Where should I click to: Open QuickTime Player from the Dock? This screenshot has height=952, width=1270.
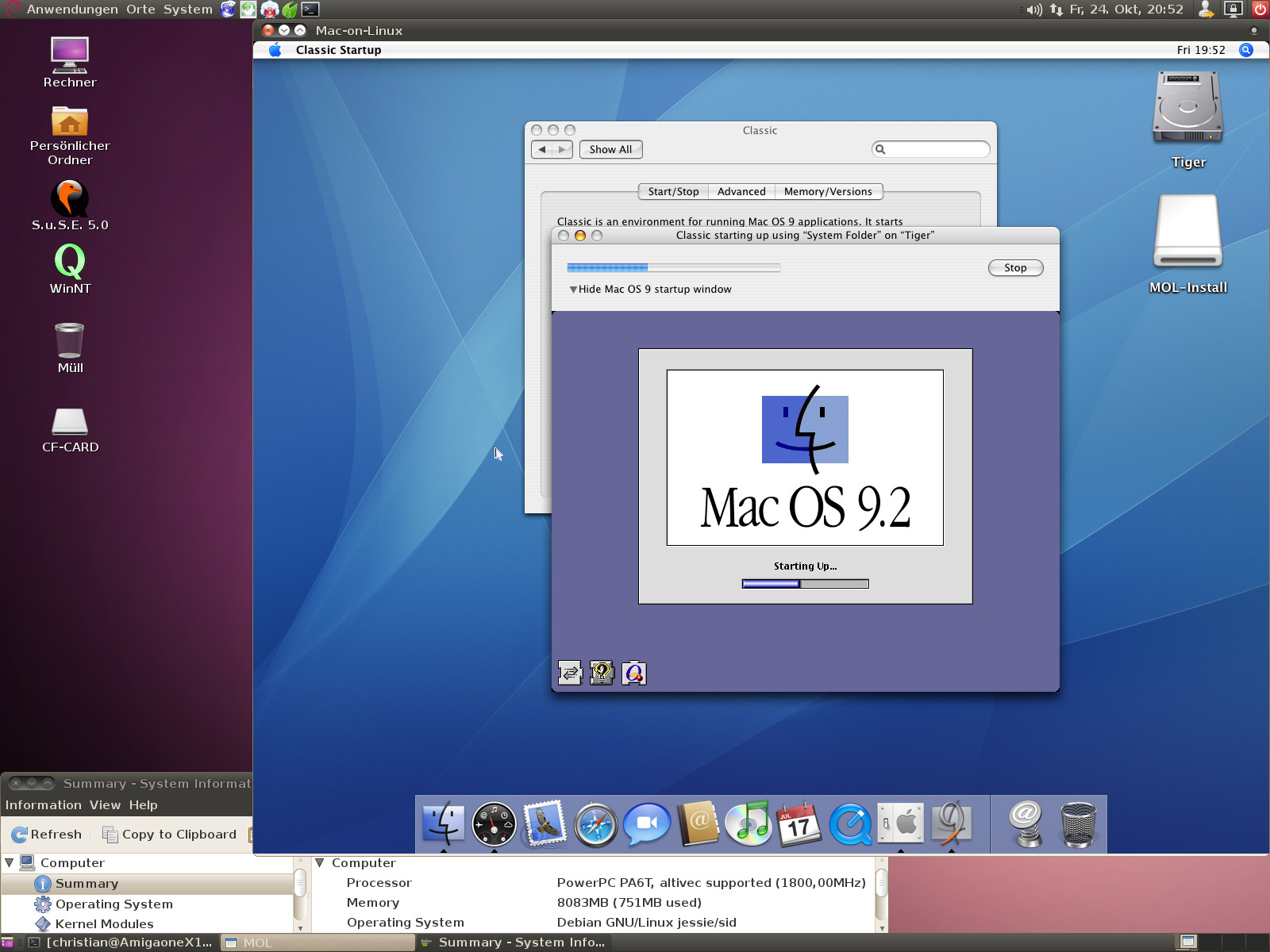click(850, 824)
